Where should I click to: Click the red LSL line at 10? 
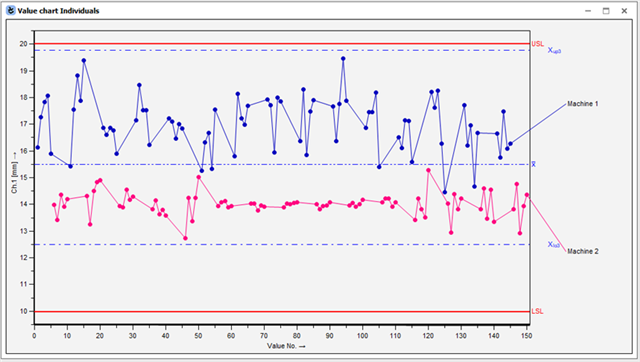coord(282,311)
